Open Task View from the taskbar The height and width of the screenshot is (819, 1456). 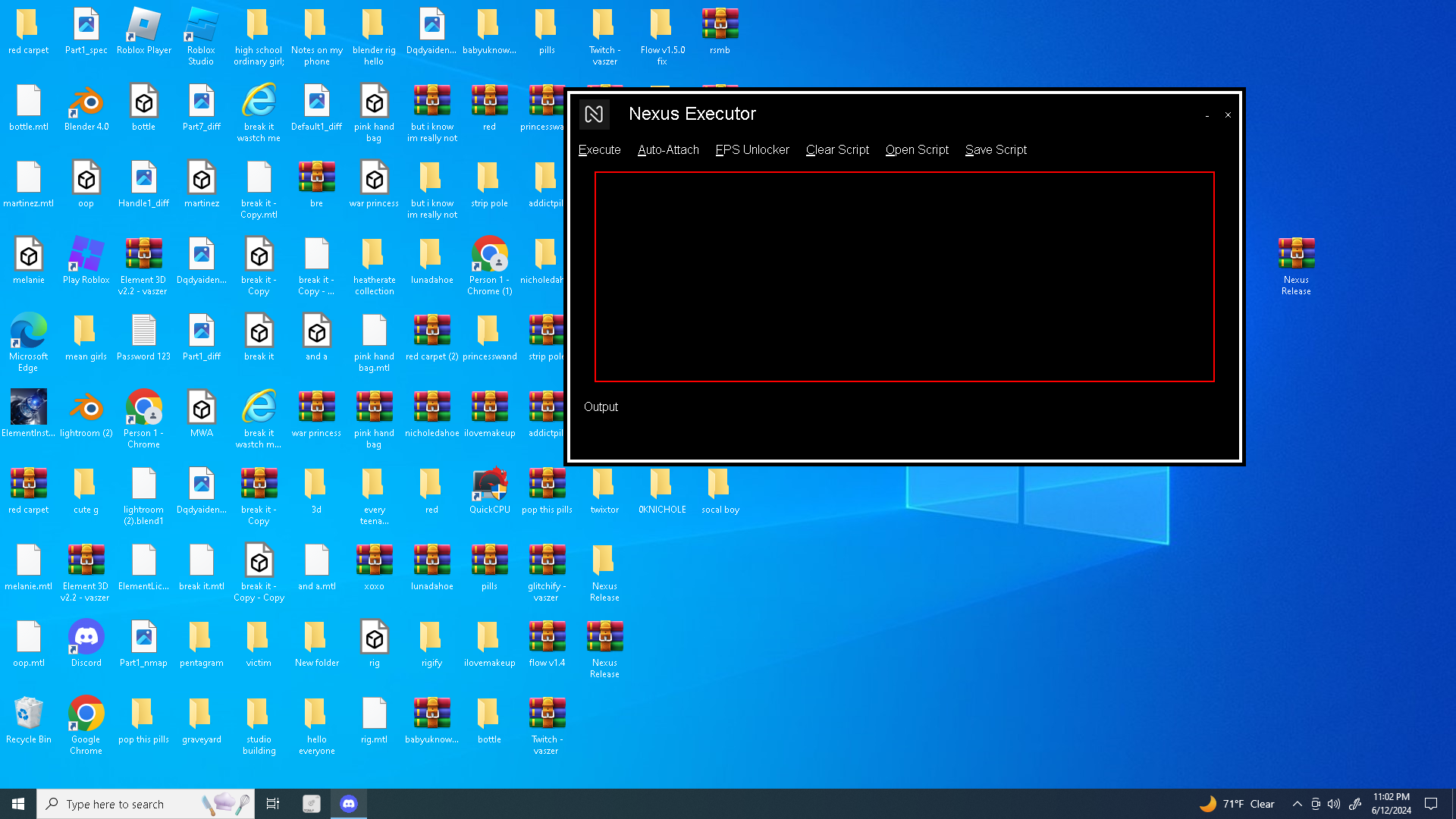(x=273, y=804)
